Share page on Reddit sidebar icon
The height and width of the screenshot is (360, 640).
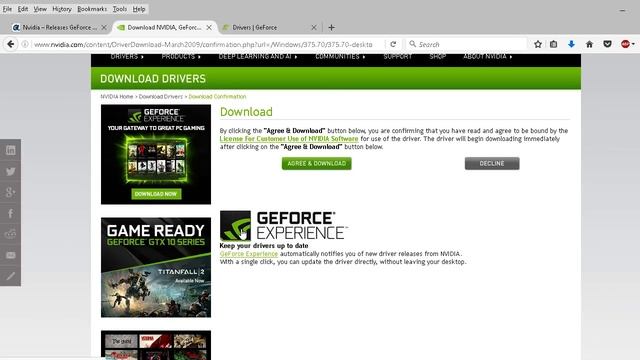pyautogui.click(x=11, y=234)
